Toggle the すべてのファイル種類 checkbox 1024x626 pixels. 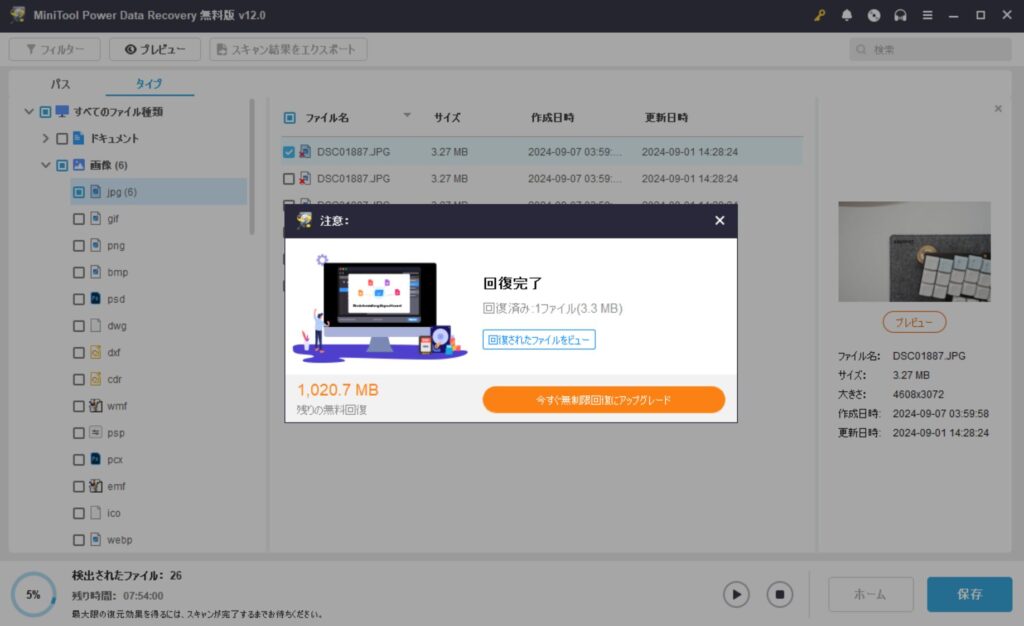coord(45,112)
